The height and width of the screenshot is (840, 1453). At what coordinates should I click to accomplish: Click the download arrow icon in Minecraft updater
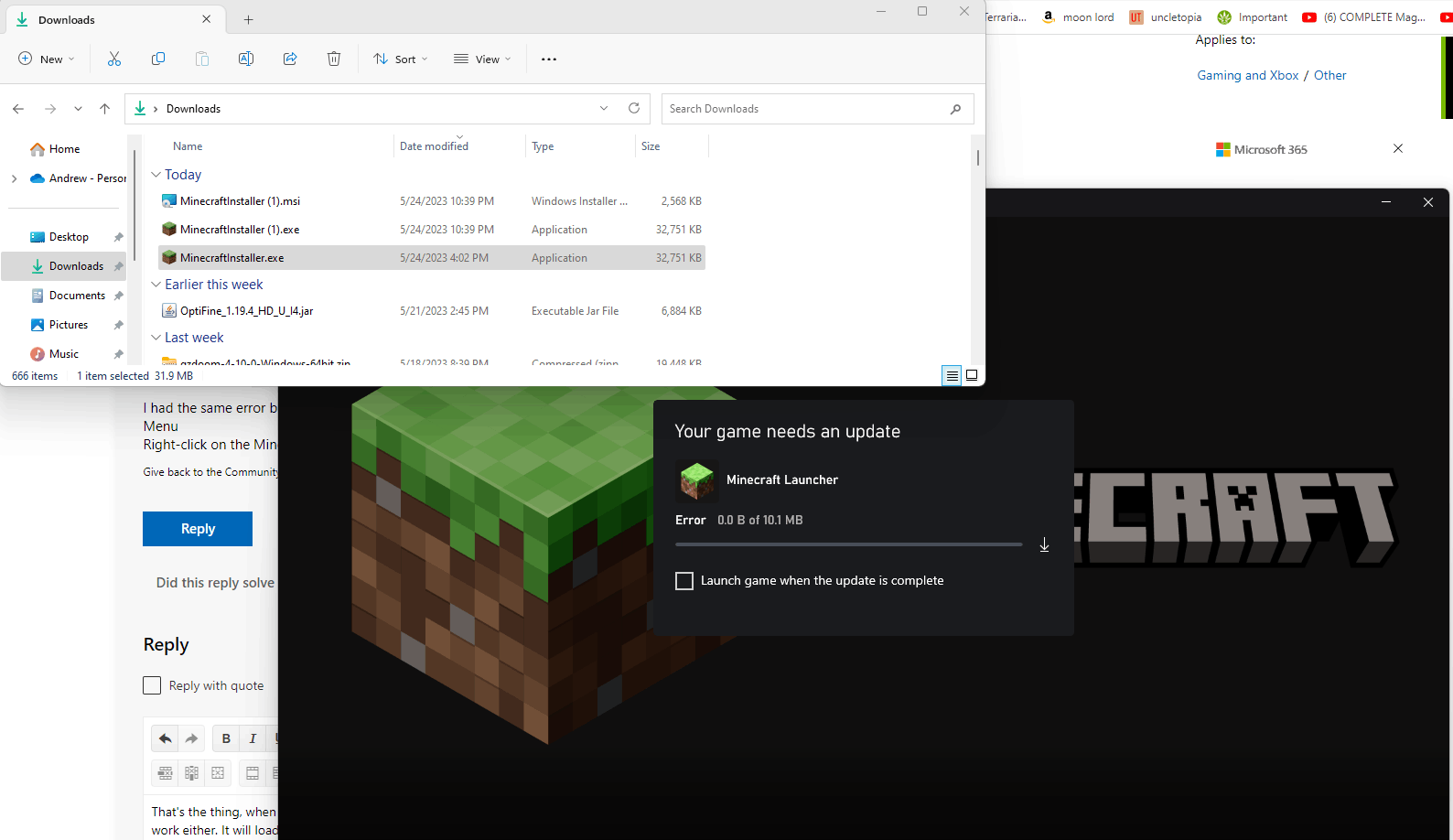[1044, 544]
